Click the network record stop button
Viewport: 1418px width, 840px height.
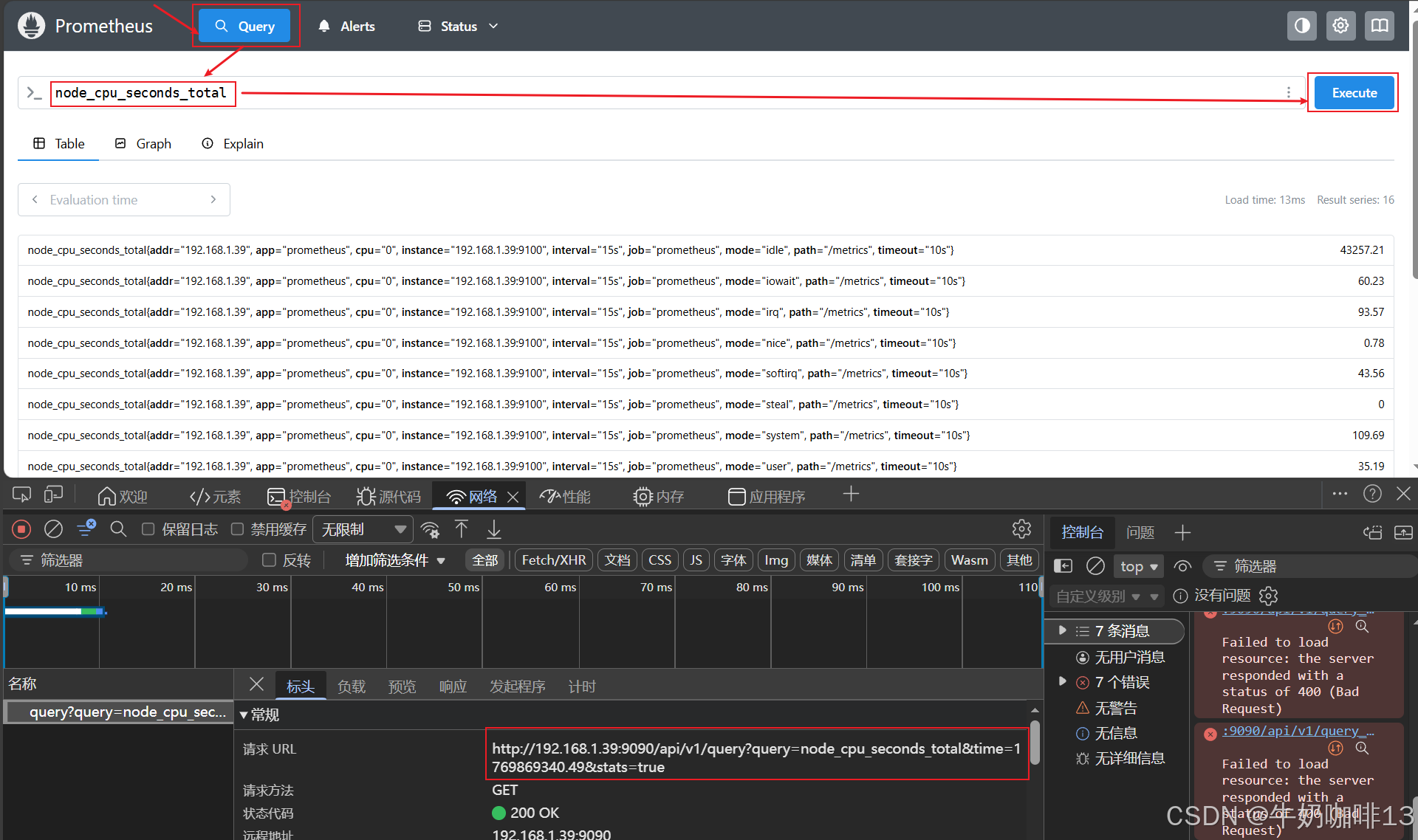pyautogui.click(x=21, y=529)
